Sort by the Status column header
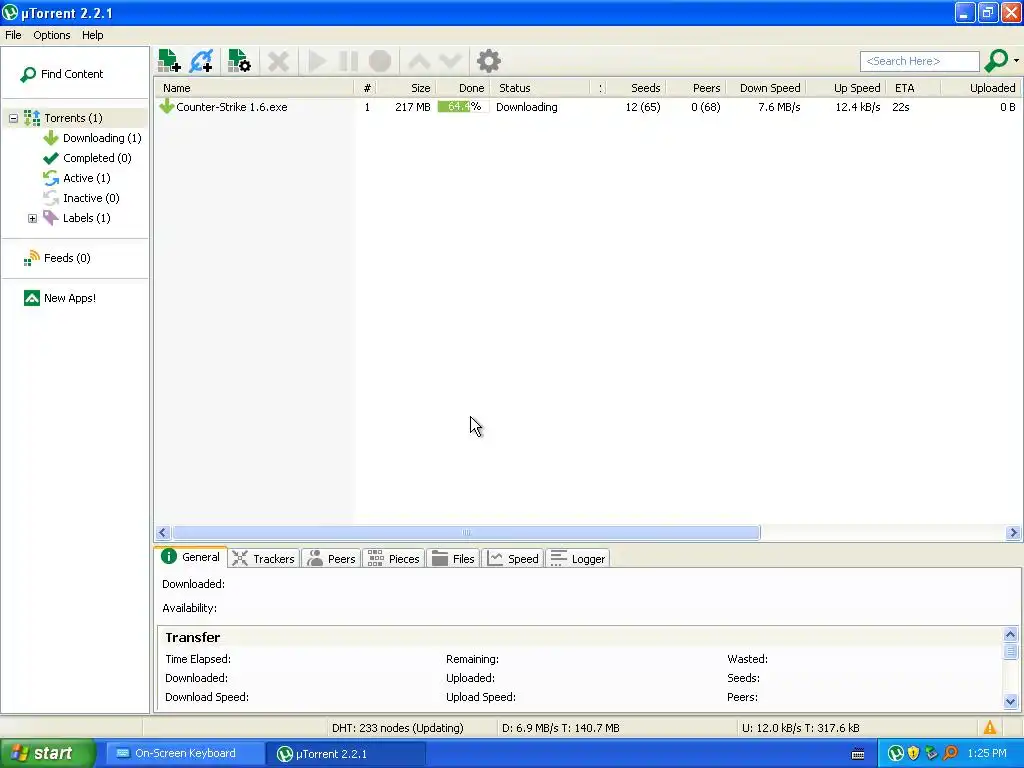 pyautogui.click(x=540, y=88)
